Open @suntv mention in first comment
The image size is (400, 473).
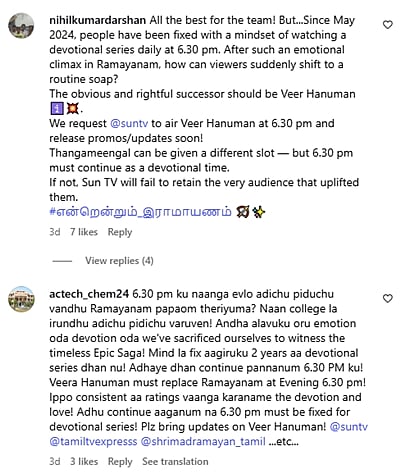pos(129,123)
